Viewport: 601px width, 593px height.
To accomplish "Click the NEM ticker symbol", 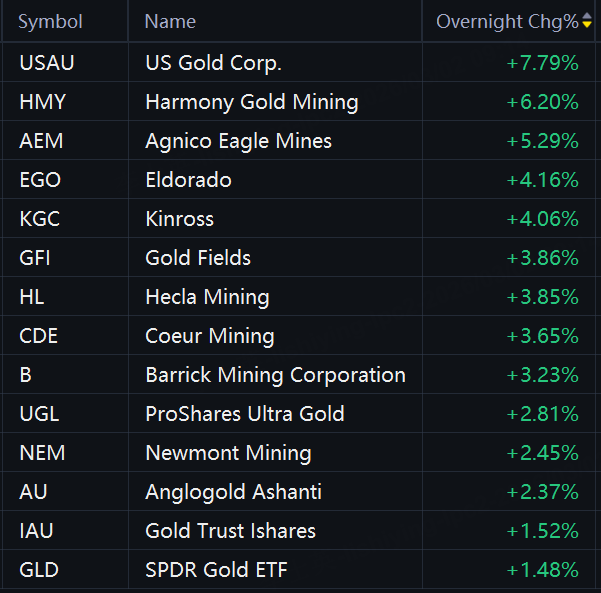I will point(42,453).
